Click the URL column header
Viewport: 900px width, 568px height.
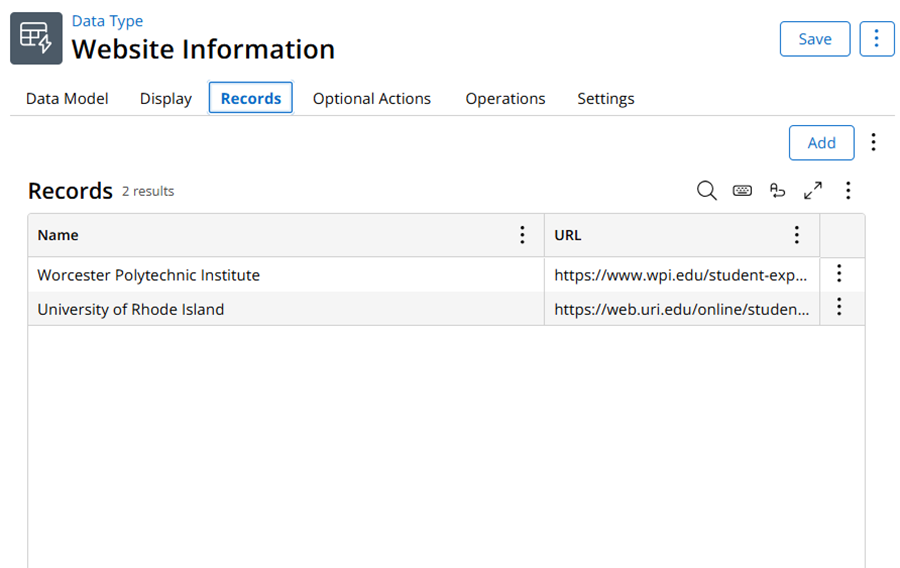click(682, 235)
